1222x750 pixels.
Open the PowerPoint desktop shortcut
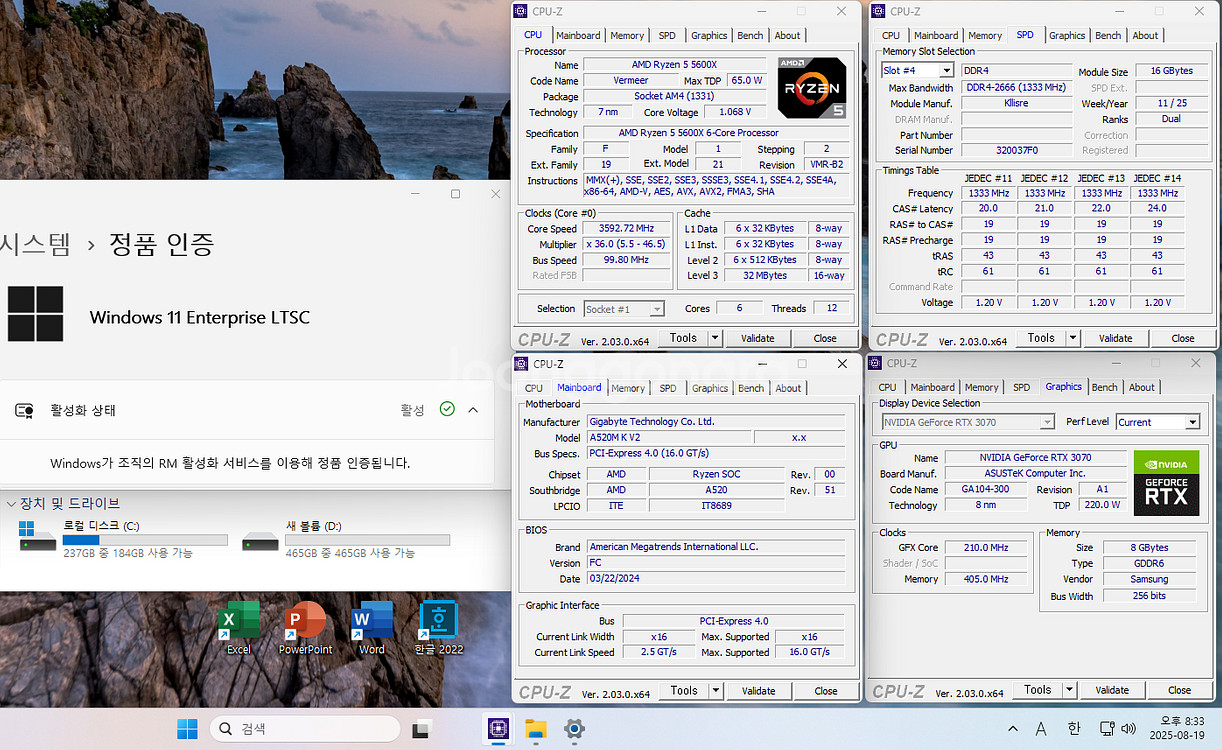click(x=305, y=628)
